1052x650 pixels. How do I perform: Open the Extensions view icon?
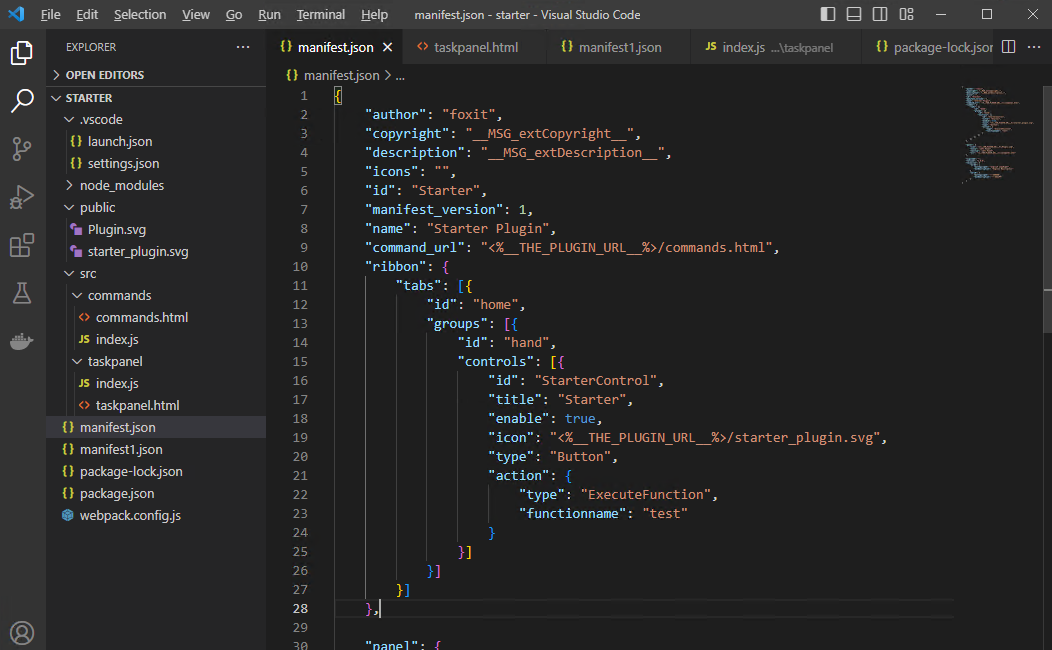pos(21,246)
